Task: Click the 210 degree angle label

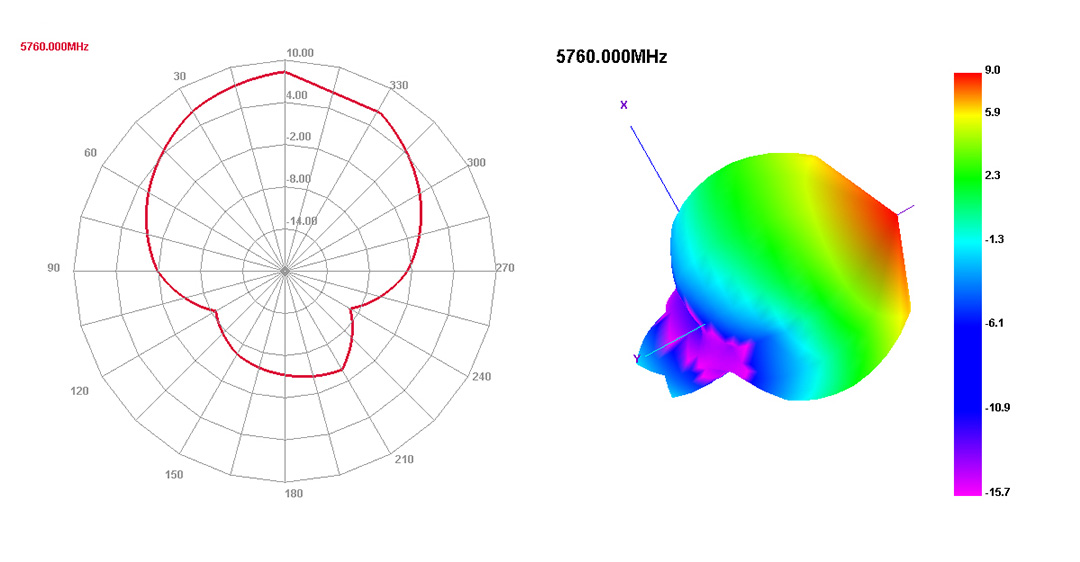Action: [x=404, y=459]
